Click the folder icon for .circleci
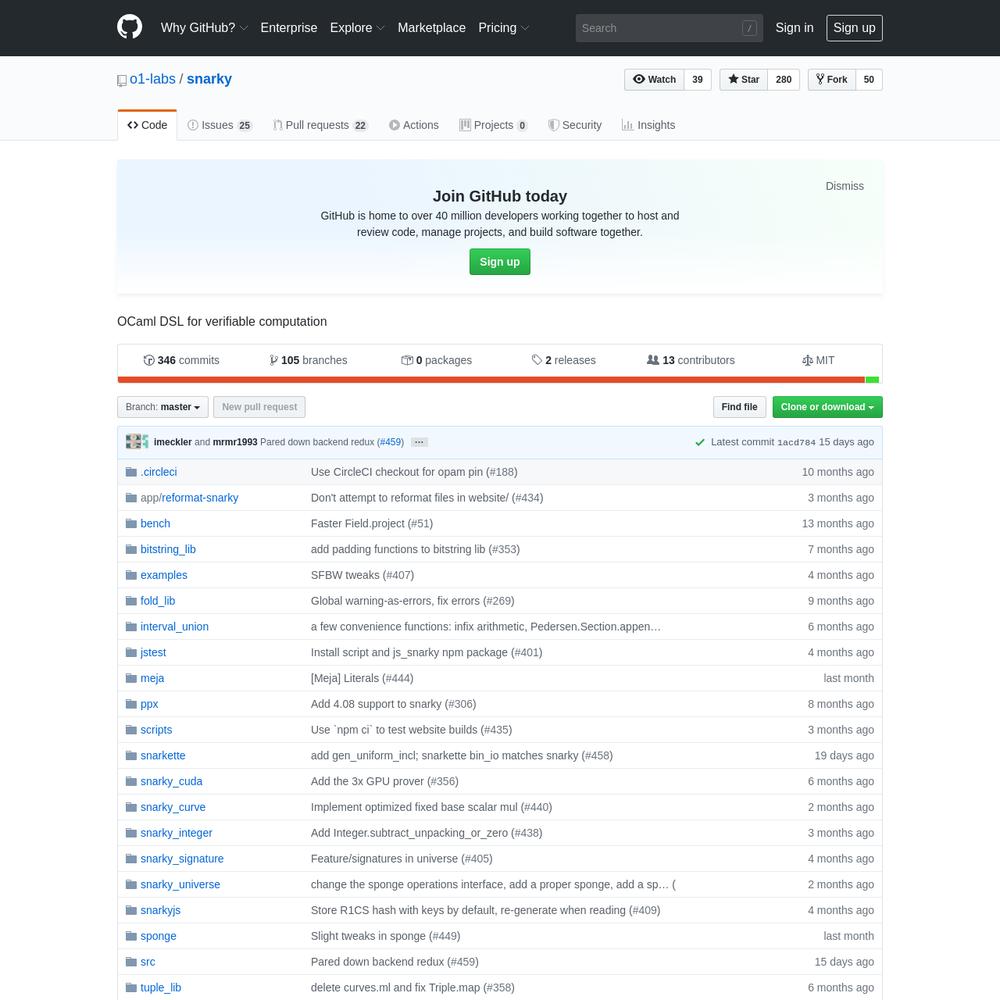 (131, 472)
